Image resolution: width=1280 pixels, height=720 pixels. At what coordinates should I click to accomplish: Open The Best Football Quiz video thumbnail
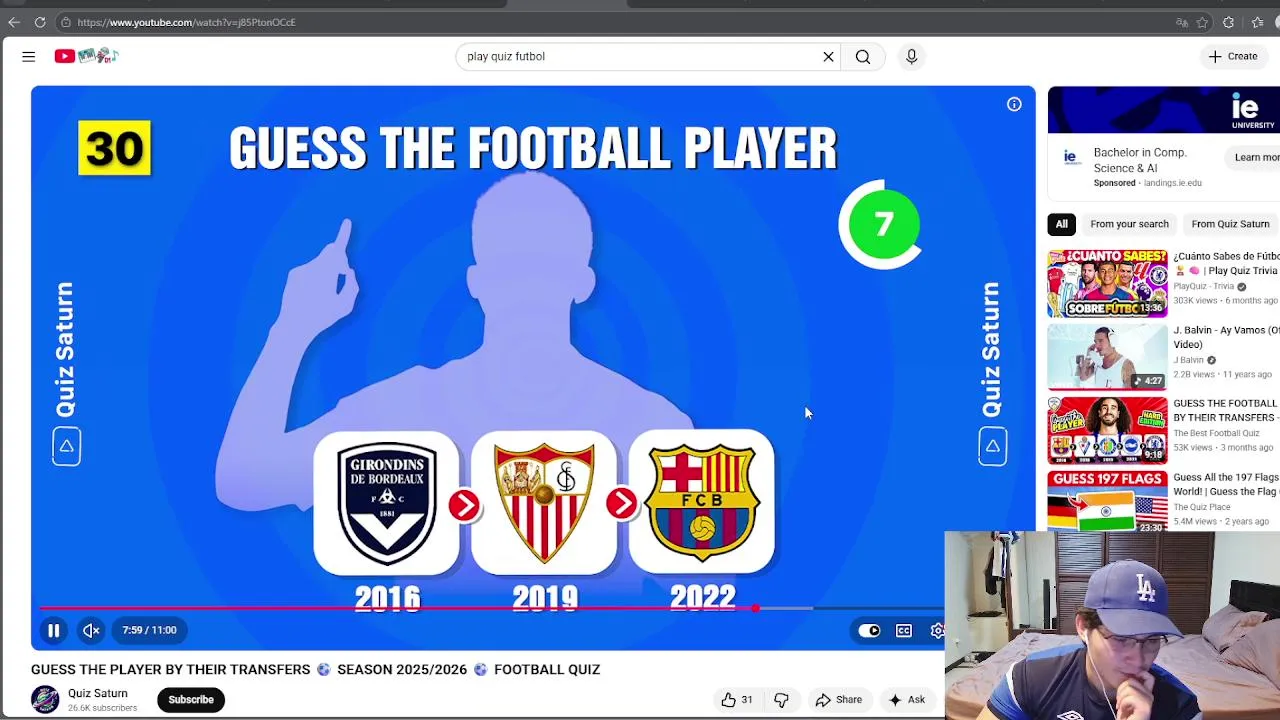point(1107,431)
